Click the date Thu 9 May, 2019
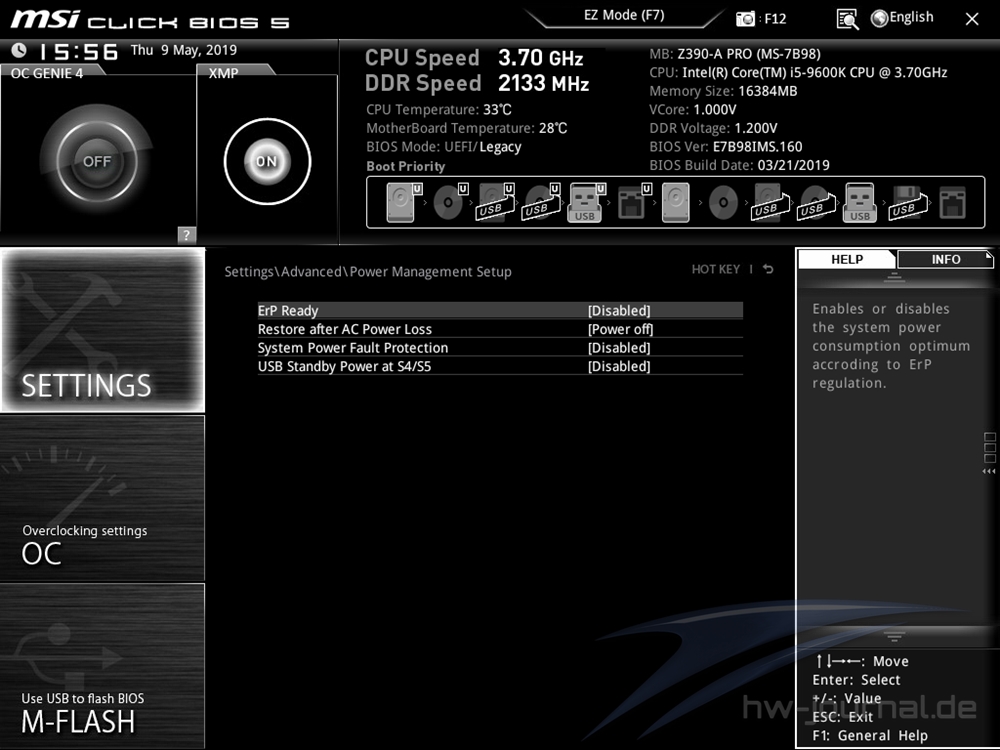The height and width of the screenshot is (750, 1000). [x=184, y=50]
